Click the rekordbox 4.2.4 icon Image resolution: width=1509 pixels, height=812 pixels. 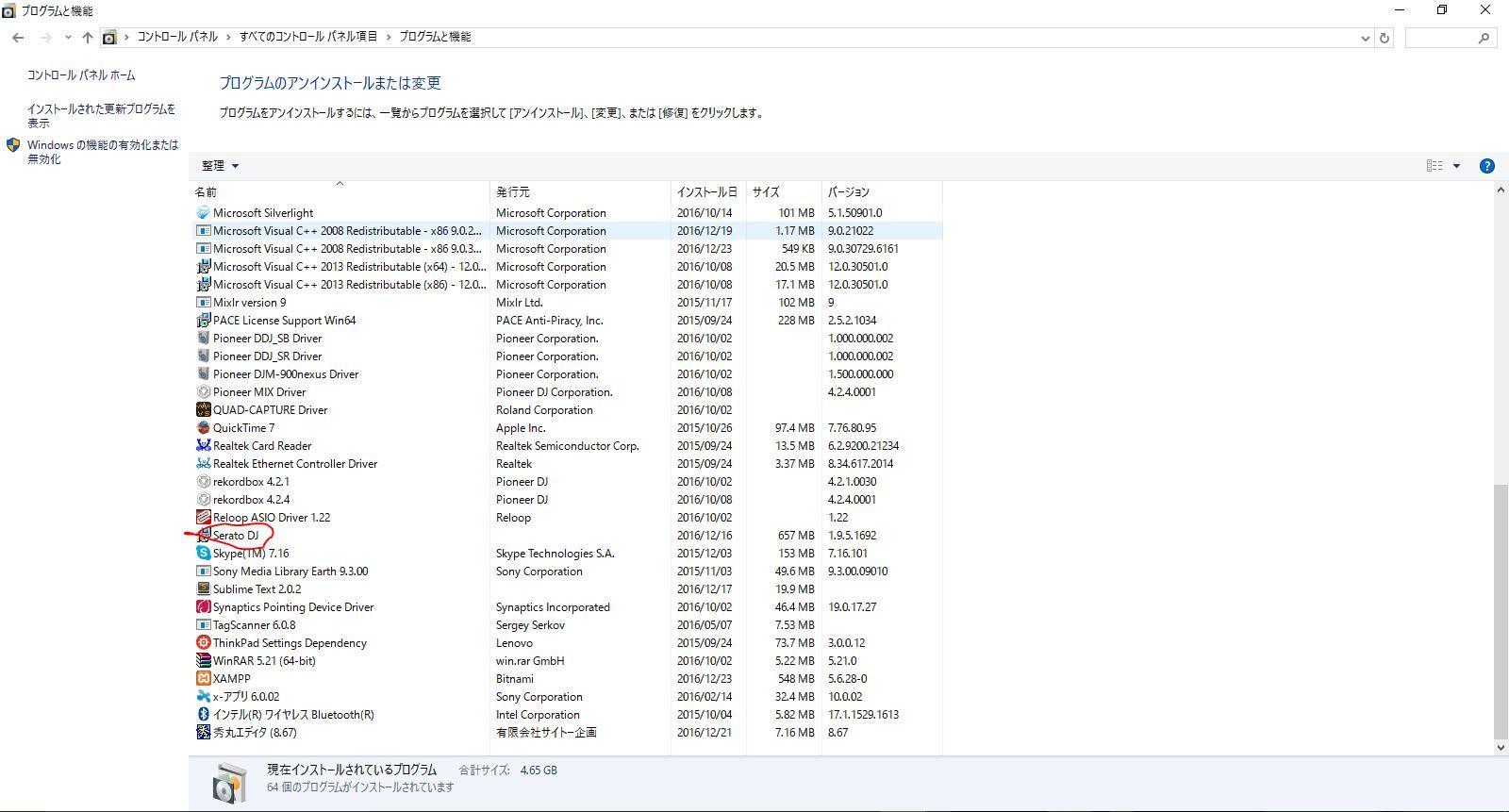pos(203,500)
